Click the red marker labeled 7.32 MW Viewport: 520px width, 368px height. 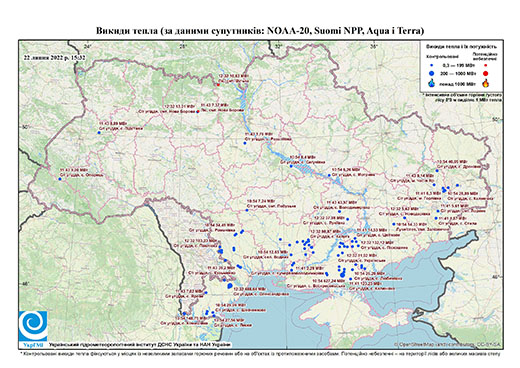198,111
